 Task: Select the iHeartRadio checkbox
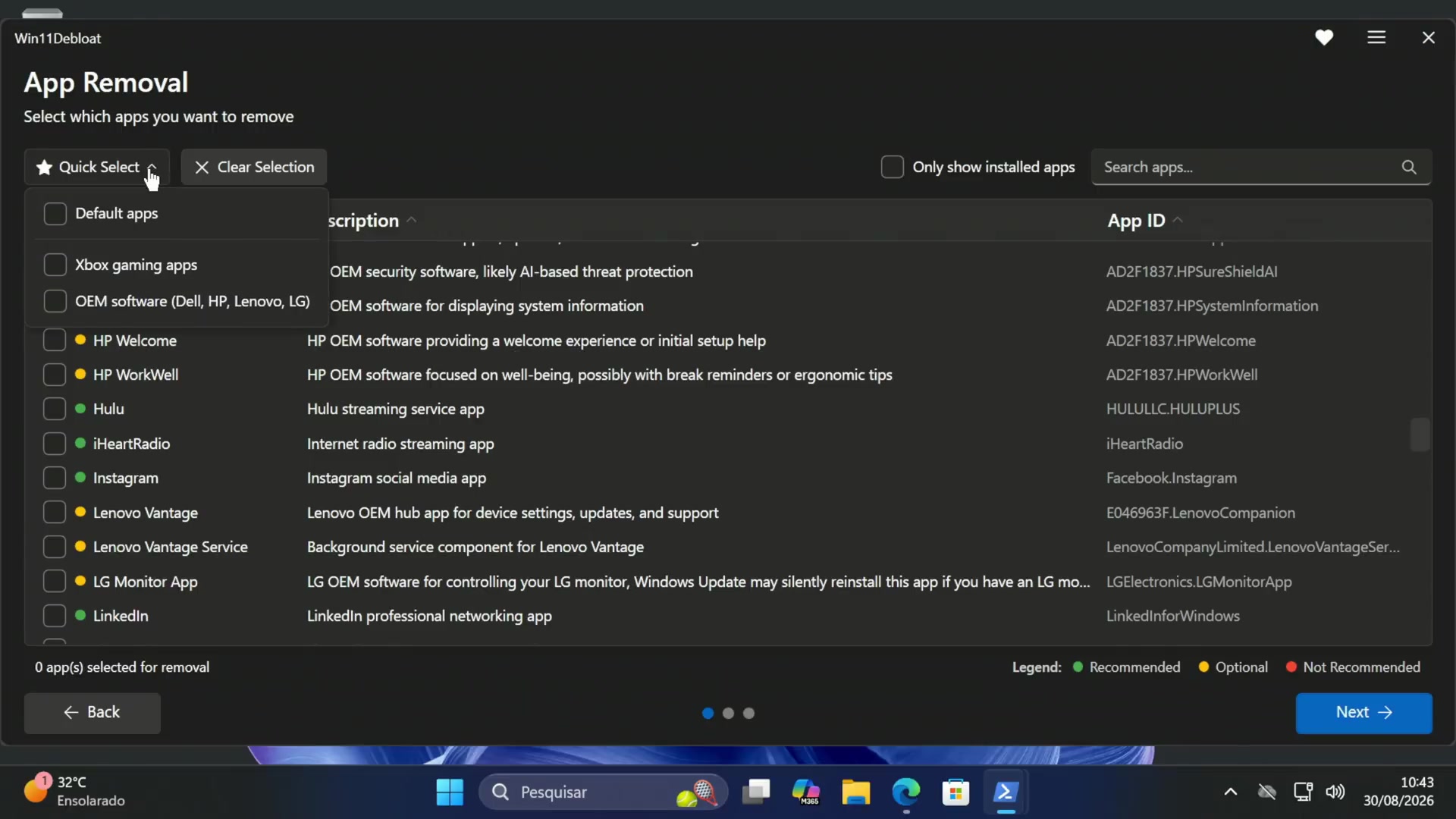point(55,444)
